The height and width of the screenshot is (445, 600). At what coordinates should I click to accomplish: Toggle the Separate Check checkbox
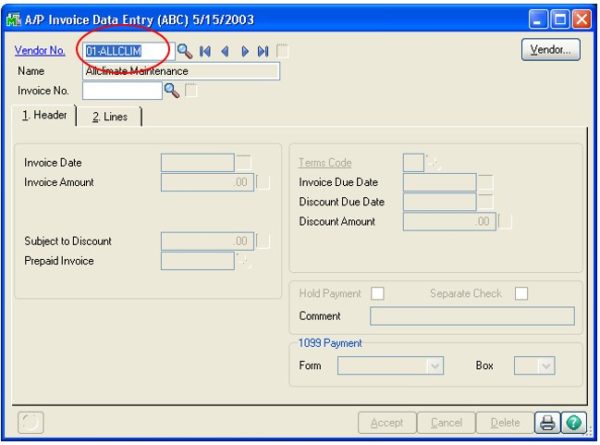pos(521,293)
